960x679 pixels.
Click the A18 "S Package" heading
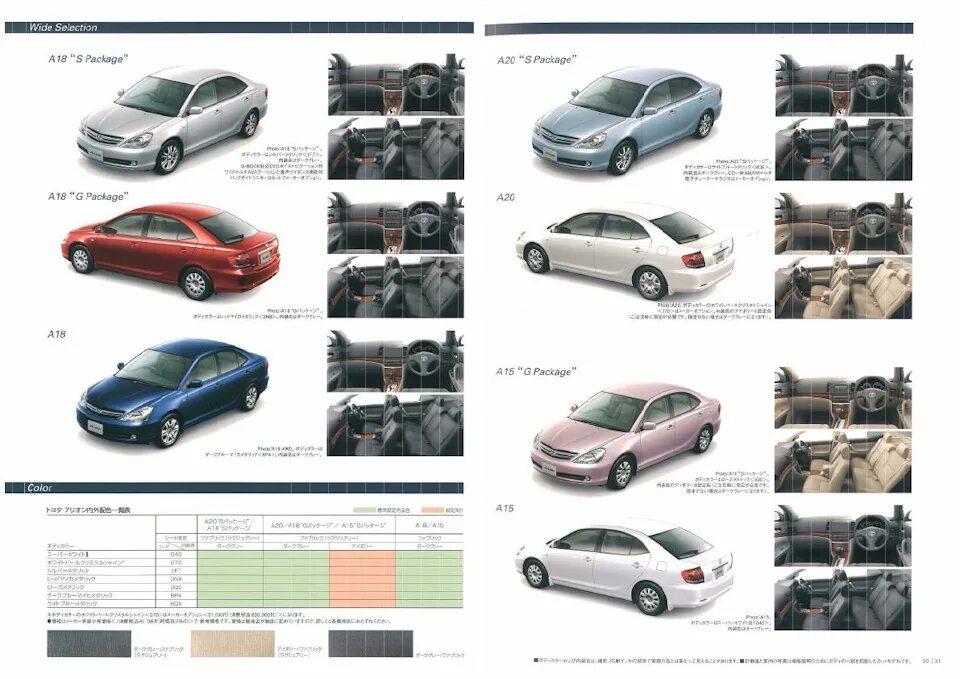pyautogui.click(x=89, y=59)
